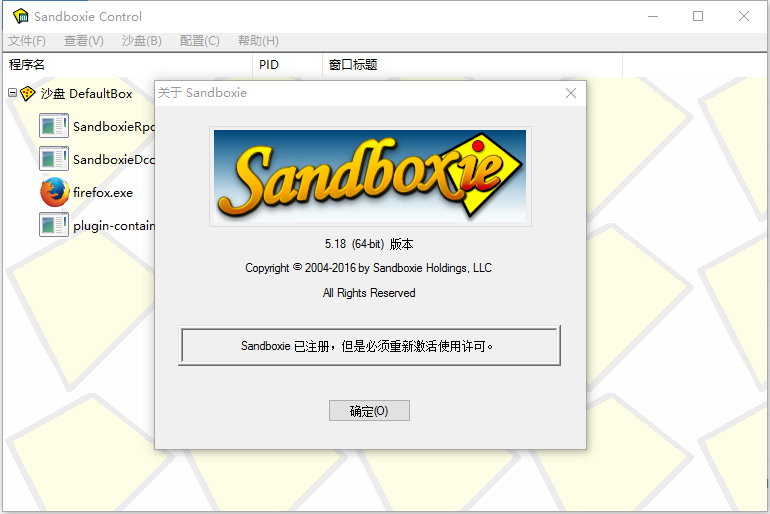Select the SandboxieDcom process icon

click(54, 159)
